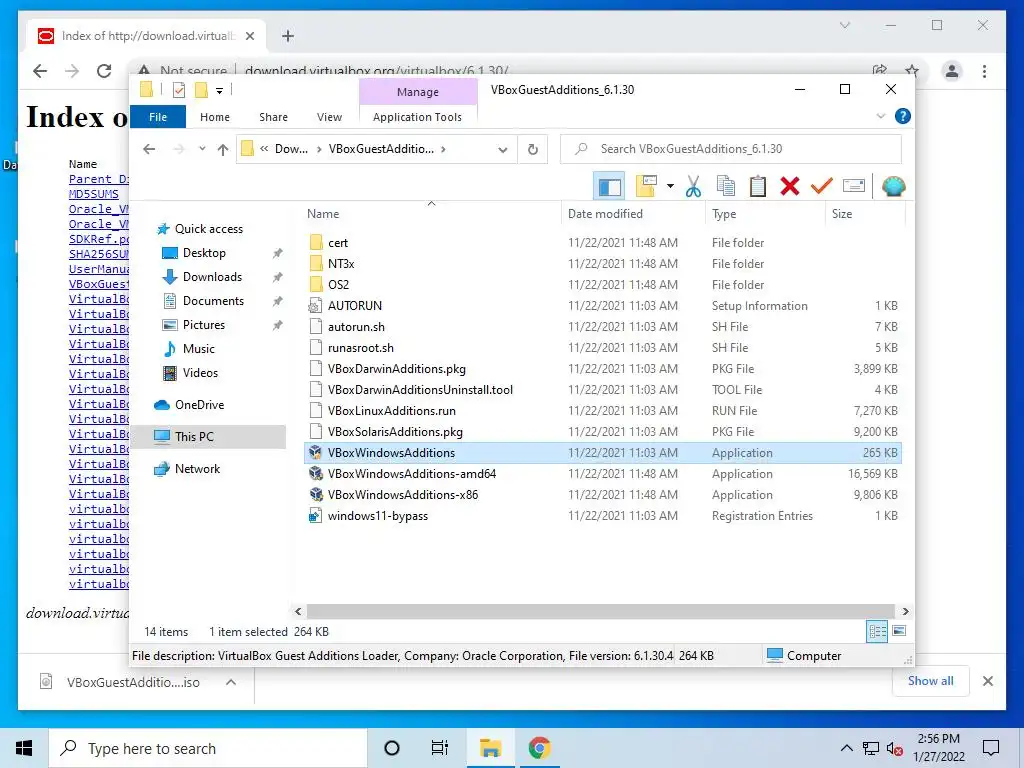This screenshot has height=768, width=1024.
Task: Click MD5SUMS link in Chrome page
Action: click(x=93, y=194)
